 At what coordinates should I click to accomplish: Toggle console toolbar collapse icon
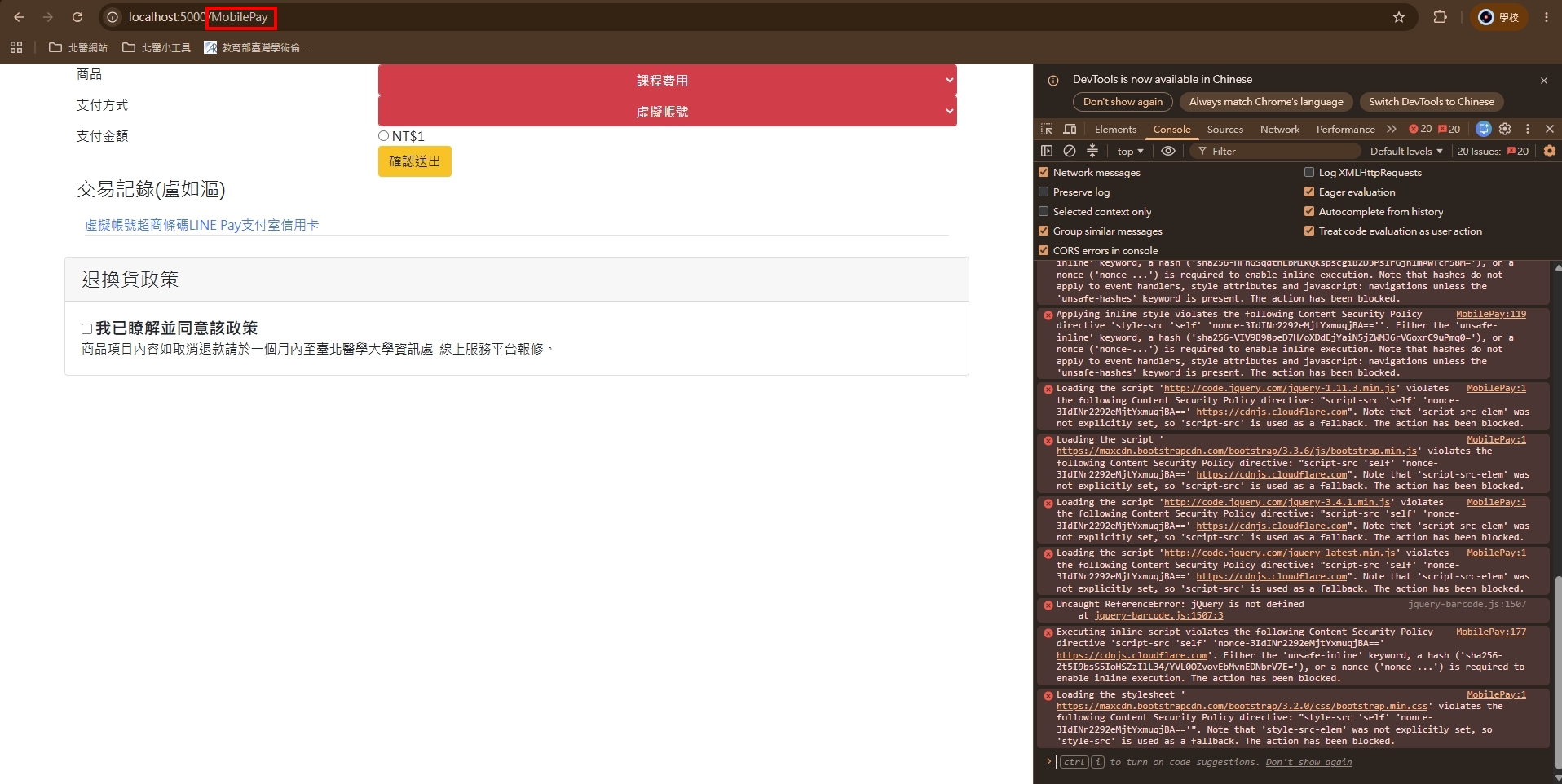[1092, 151]
